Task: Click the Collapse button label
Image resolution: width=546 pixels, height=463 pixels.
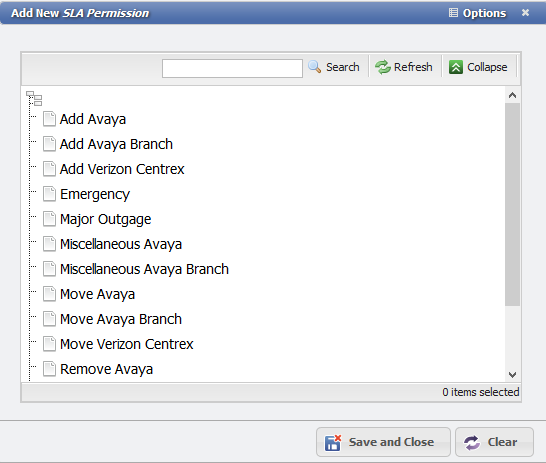Action: pyautogui.click(x=487, y=67)
